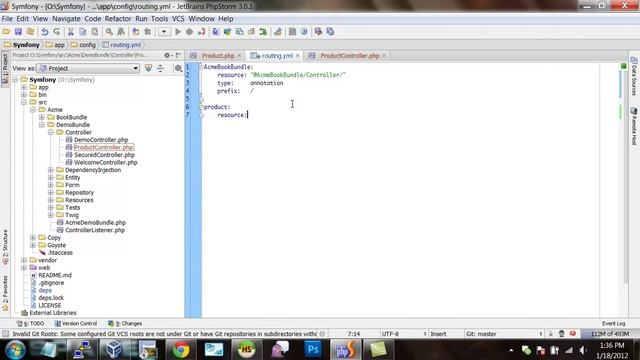Click the Find (magnifier) toolbar icon
The image size is (640, 360).
point(109,32)
